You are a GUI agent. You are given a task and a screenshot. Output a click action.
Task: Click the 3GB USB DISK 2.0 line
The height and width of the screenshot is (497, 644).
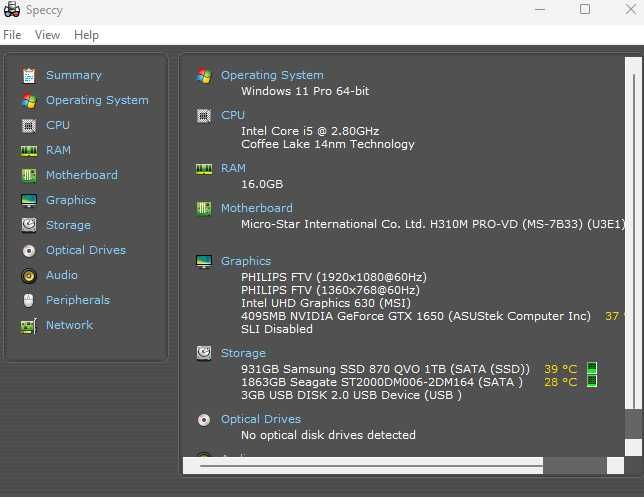click(x=351, y=395)
